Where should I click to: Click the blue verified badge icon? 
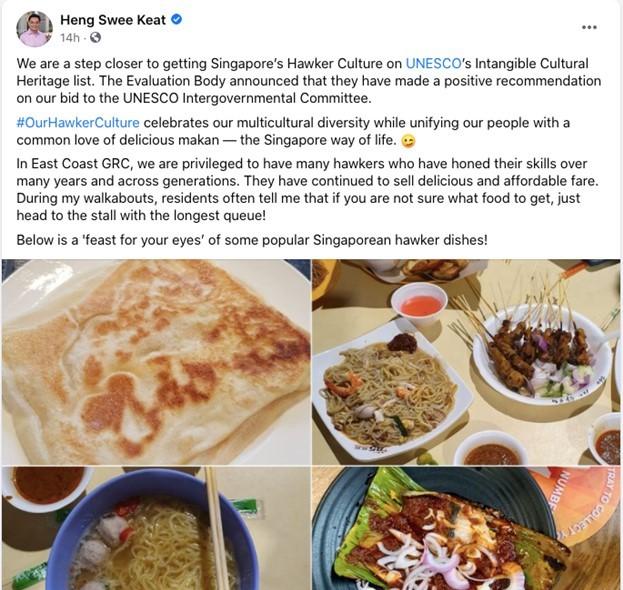pyautogui.click(x=176, y=19)
